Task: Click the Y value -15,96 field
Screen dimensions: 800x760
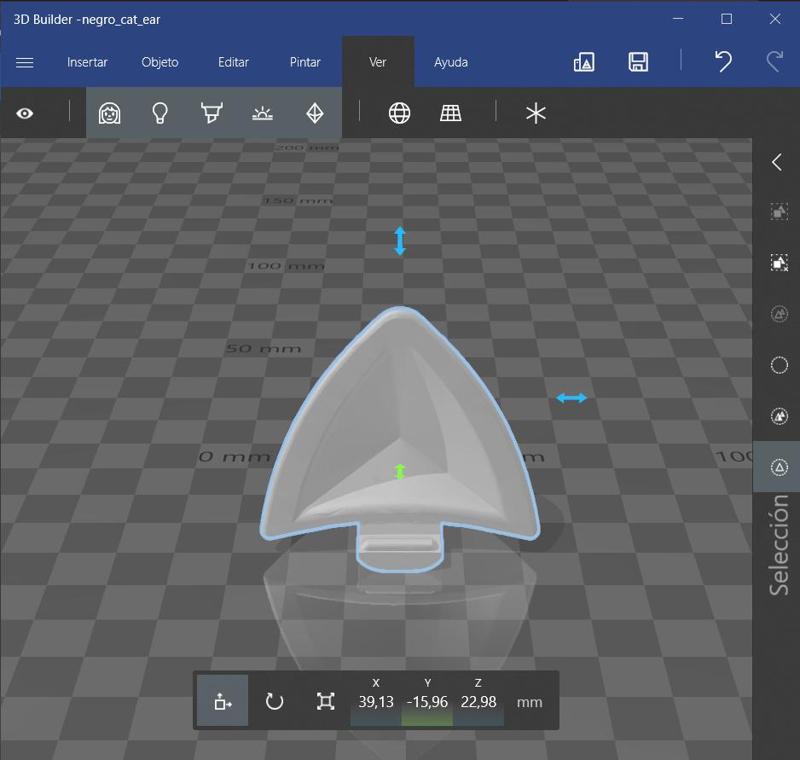Action: (x=427, y=702)
